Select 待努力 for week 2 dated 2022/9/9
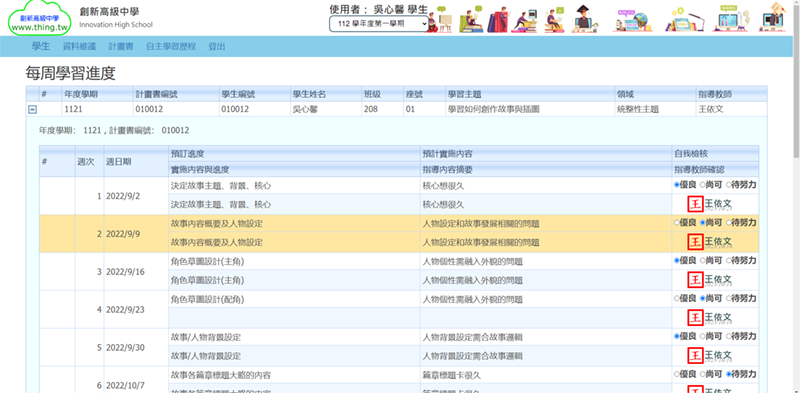800x393 pixels. pos(729,223)
